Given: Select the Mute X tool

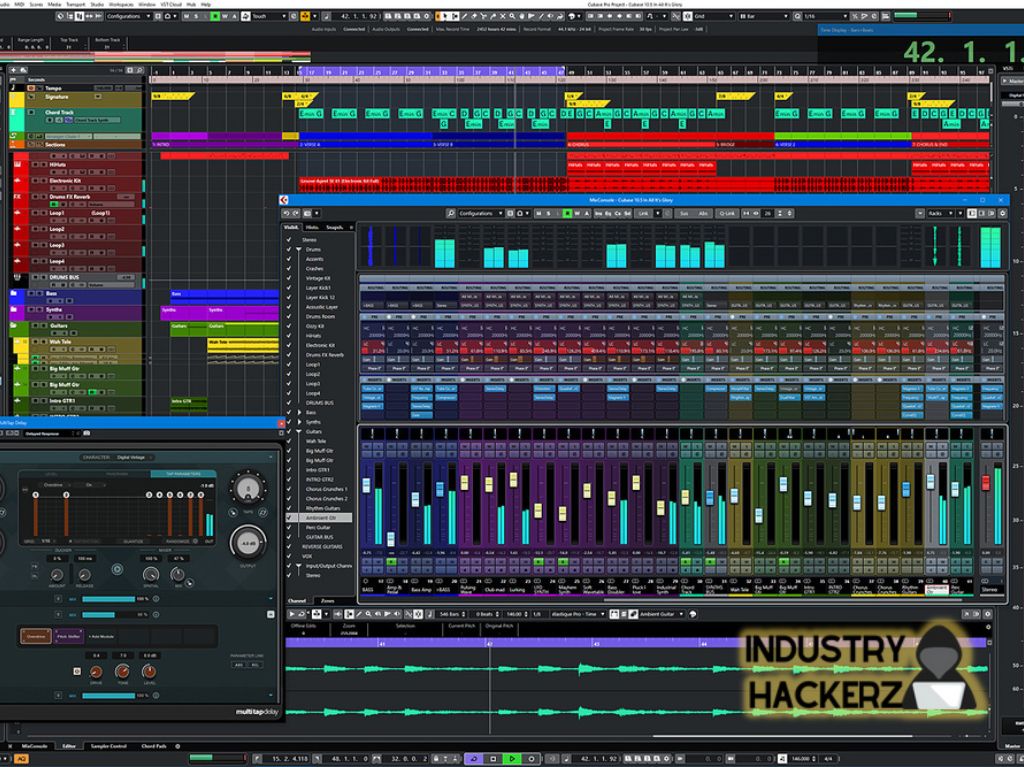Looking at the screenshot, I should [502, 16].
